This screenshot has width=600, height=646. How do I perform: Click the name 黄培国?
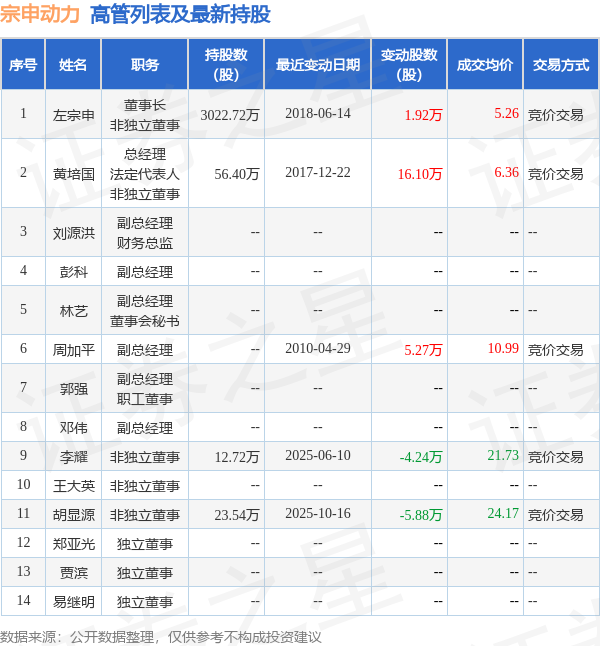[x=73, y=174]
